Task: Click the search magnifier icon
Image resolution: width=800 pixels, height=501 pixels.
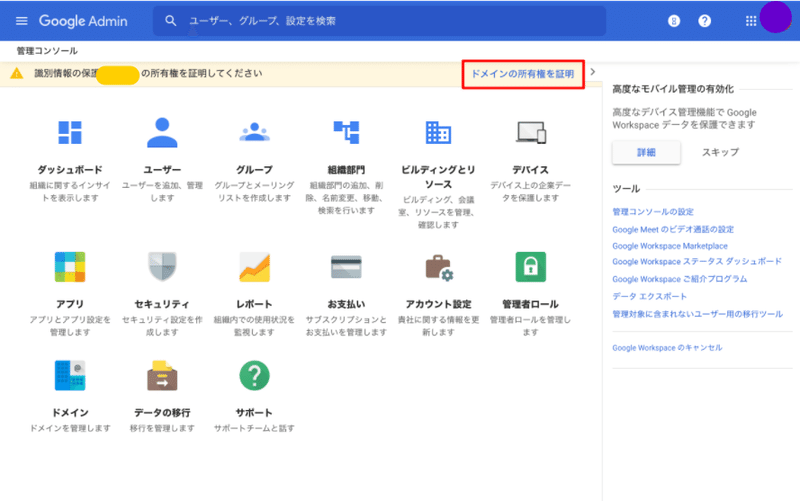Action: coord(170,21)
